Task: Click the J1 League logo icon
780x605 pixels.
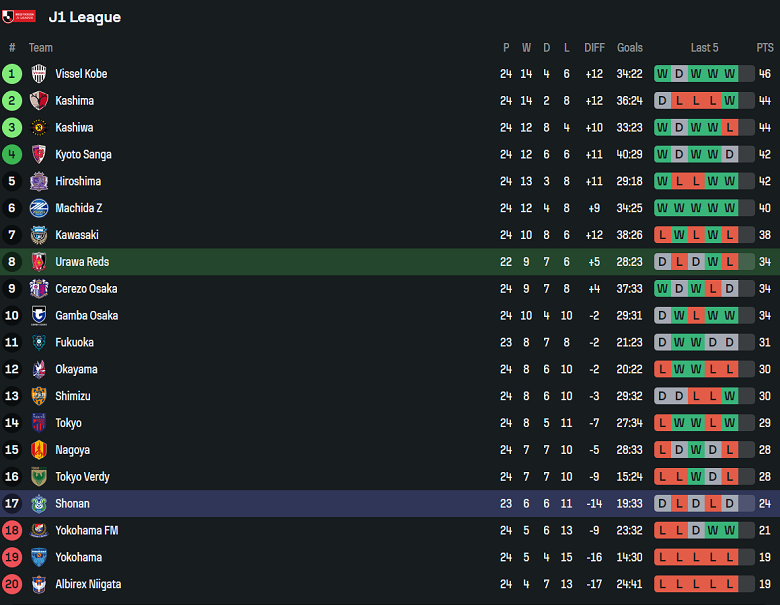Action: point(19,17)
